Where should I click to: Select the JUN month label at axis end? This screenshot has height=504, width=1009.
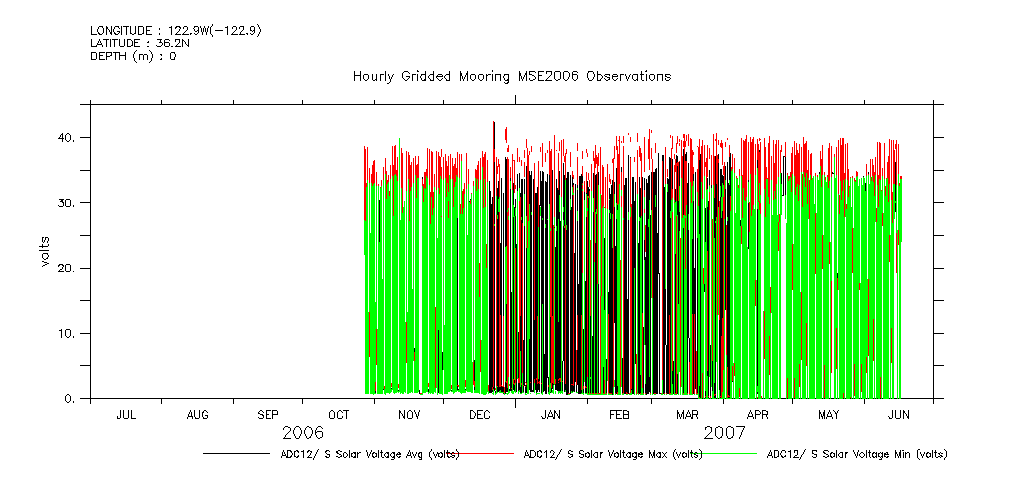[x=898, y=414]
